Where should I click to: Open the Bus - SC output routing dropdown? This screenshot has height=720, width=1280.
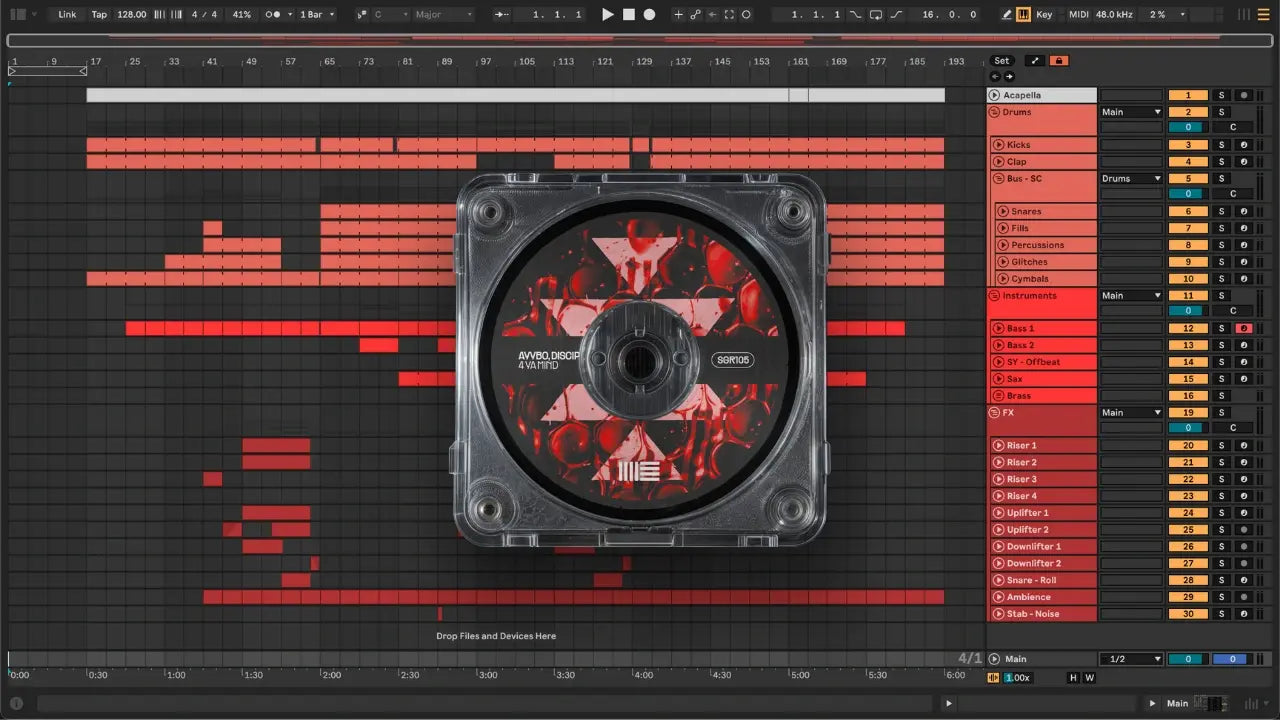coord(1131,179)
